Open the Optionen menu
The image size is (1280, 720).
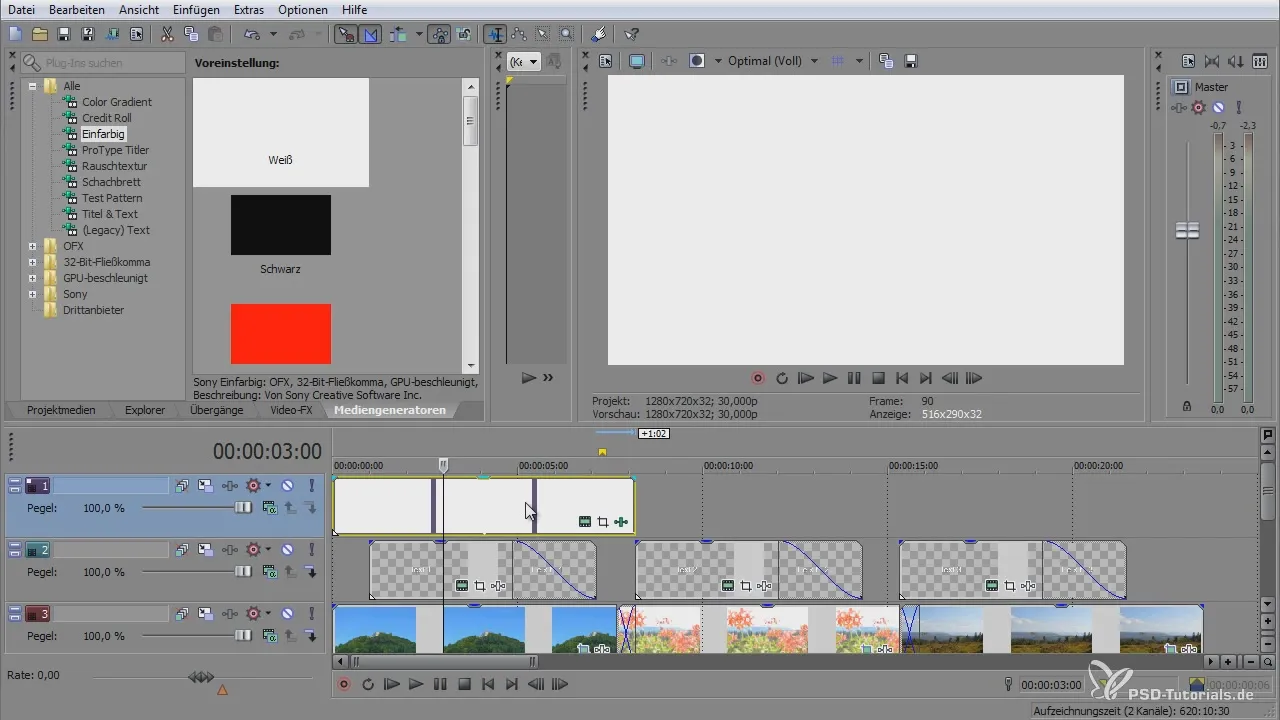click(x=302, y=9)
